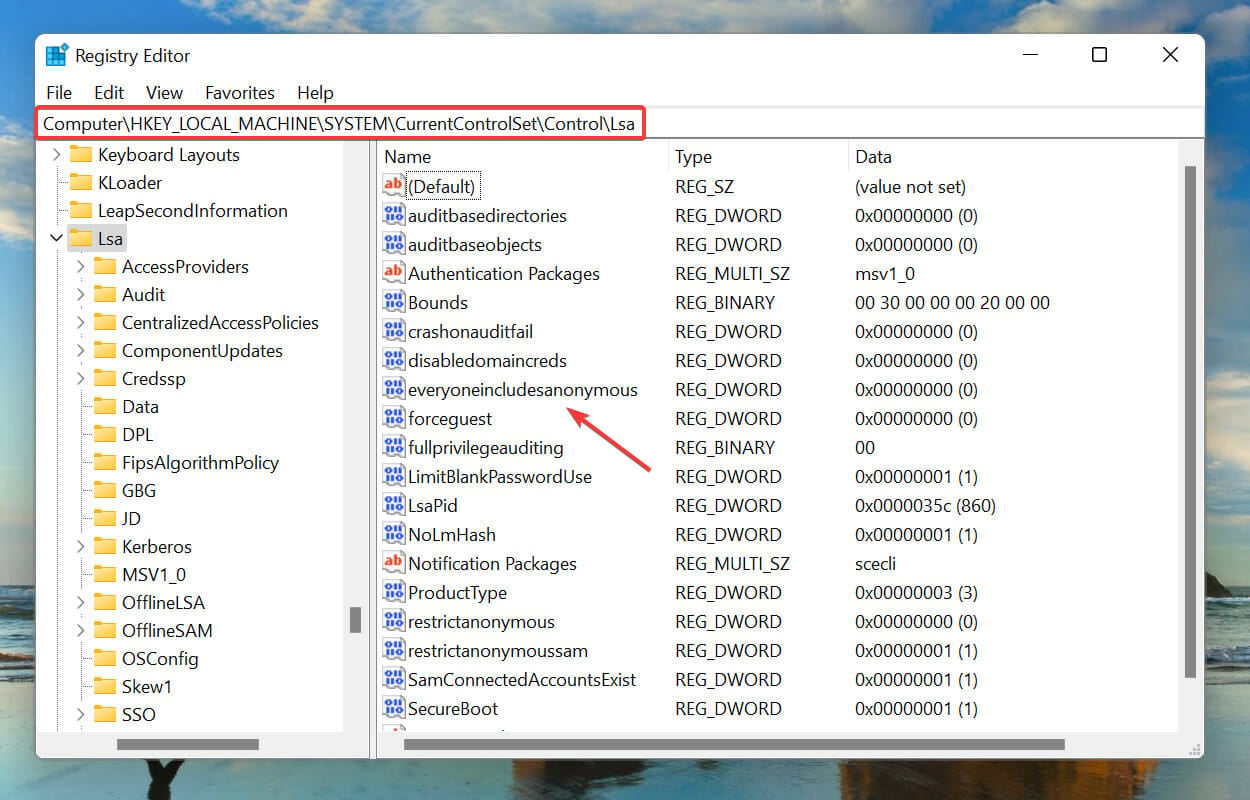This screenshot has width=1250, height=800.
Task: Expand the AccessProviders subkey
Action: pyautogui.click(x=81, y=267)
